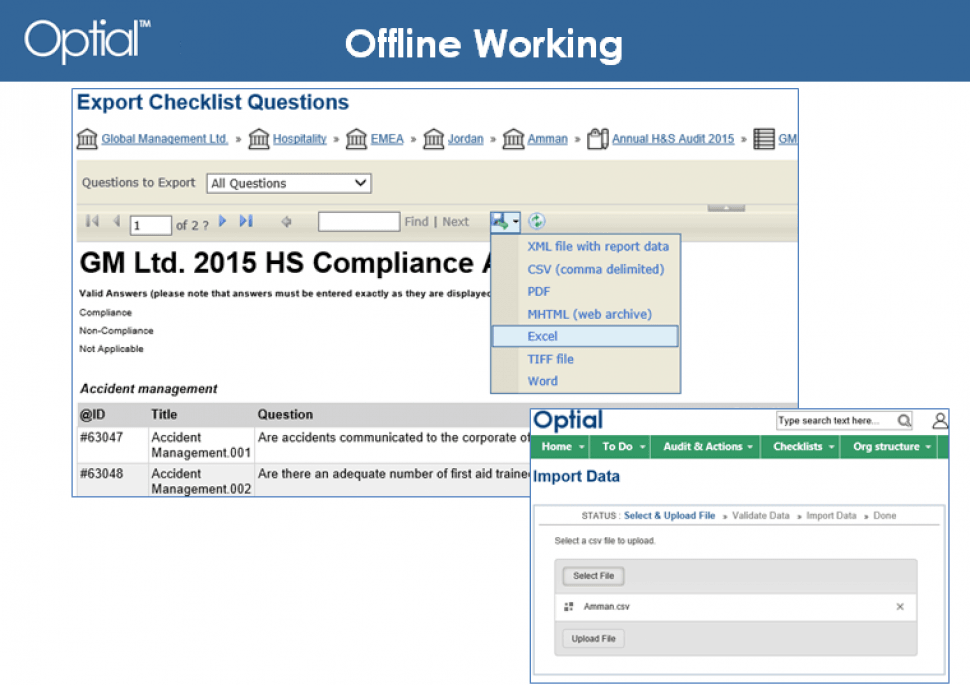This screenshot has width=970, height=685.
Task: Go to next page in report toolbar
Action: pos(223,221)
